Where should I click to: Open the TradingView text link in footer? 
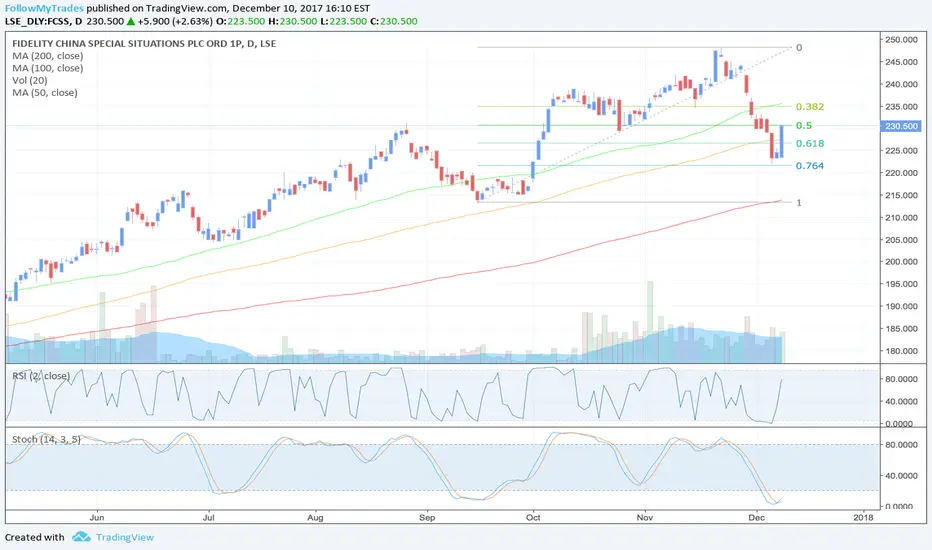tap(125, 537)
